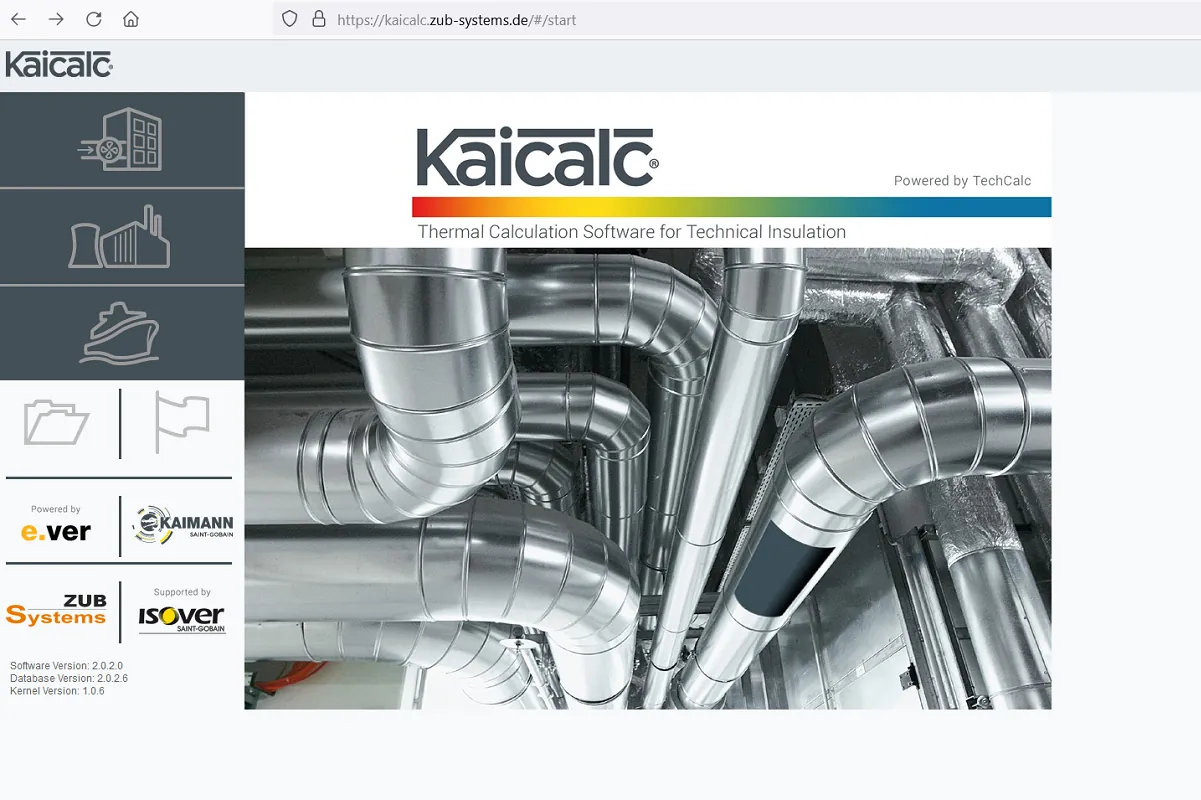1201x800 pixels.
Task: Change language via the flag icon
Action: (x=181, y=424)
